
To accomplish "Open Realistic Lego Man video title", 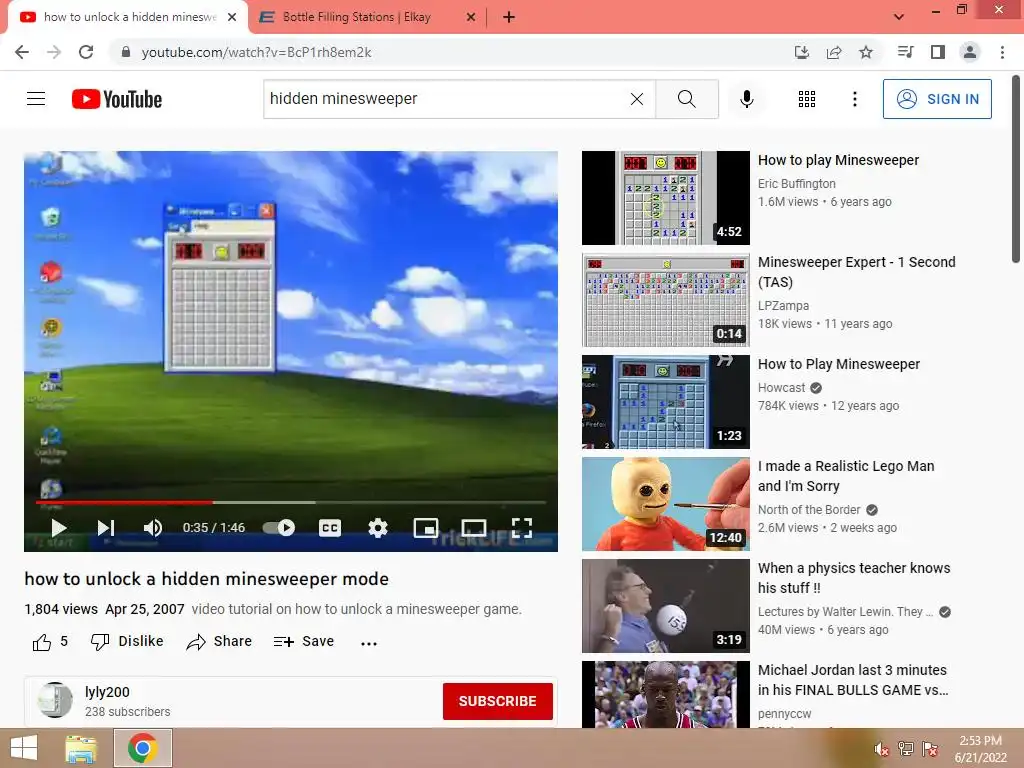I will tap(846, 475).
